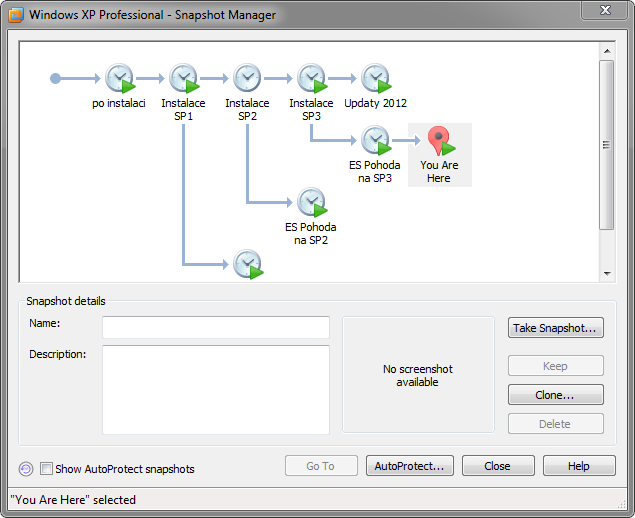Open AutoProtect settings
635x518 pixels.
[x=409, y=466]
